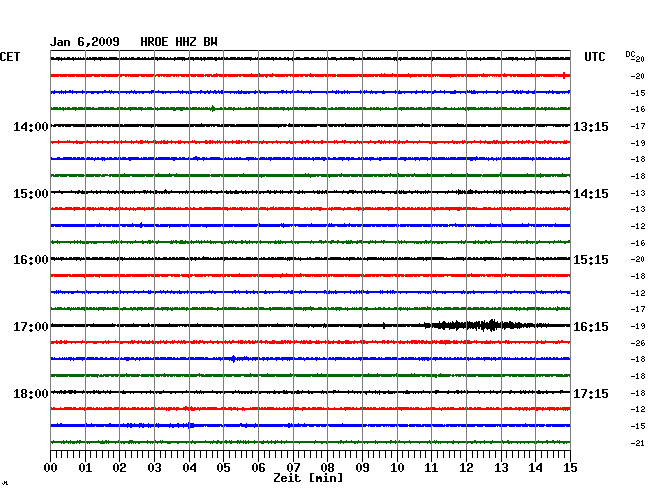Click the CET time label '16:00'
Screen dimensions: 650x494
pos(31,260)
